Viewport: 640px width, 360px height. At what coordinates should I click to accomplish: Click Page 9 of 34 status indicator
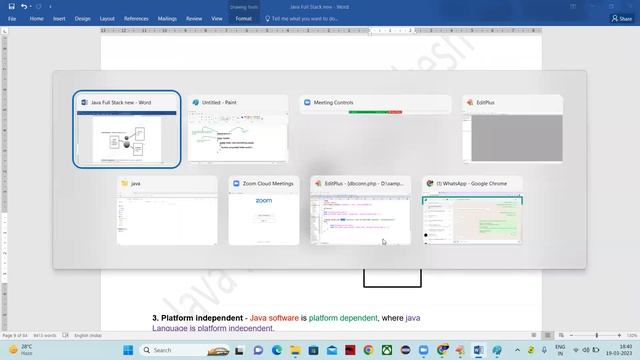coord(15,336)
